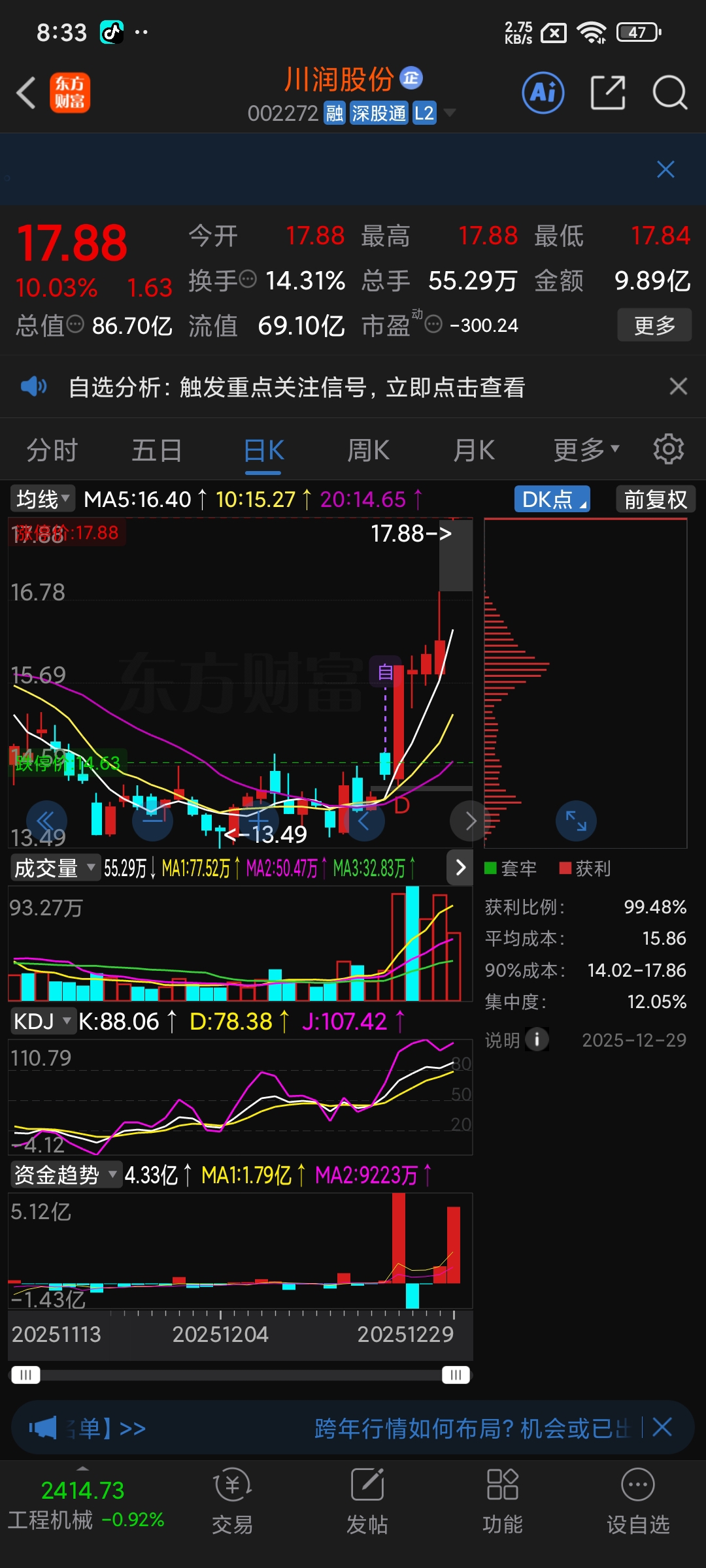The image size is (706, 1568).
Task: Switch to the 月K tab
Action: pyautogui.click(x=474, y=449)
